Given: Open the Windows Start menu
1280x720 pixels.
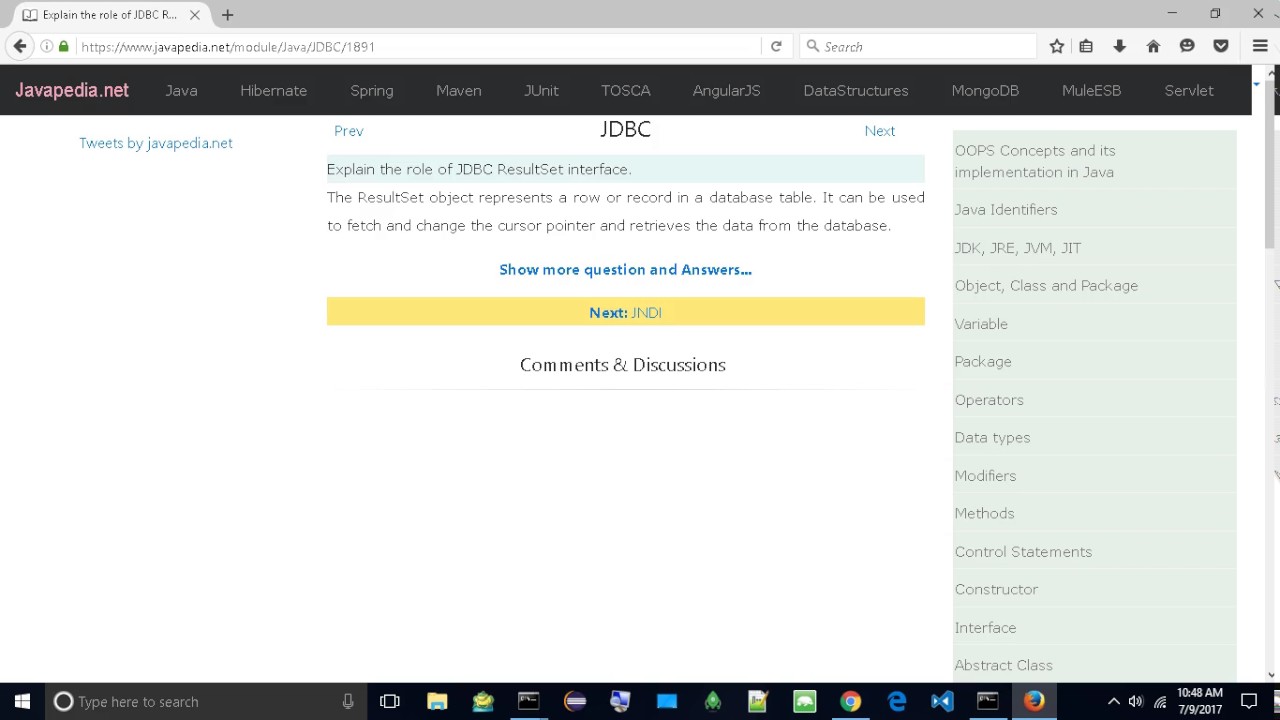Looking at the screenshot, I should coord(22,701).
